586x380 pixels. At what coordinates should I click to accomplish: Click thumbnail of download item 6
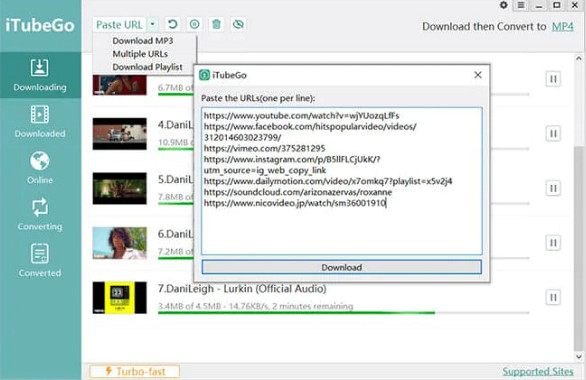(x=120, y=243)
